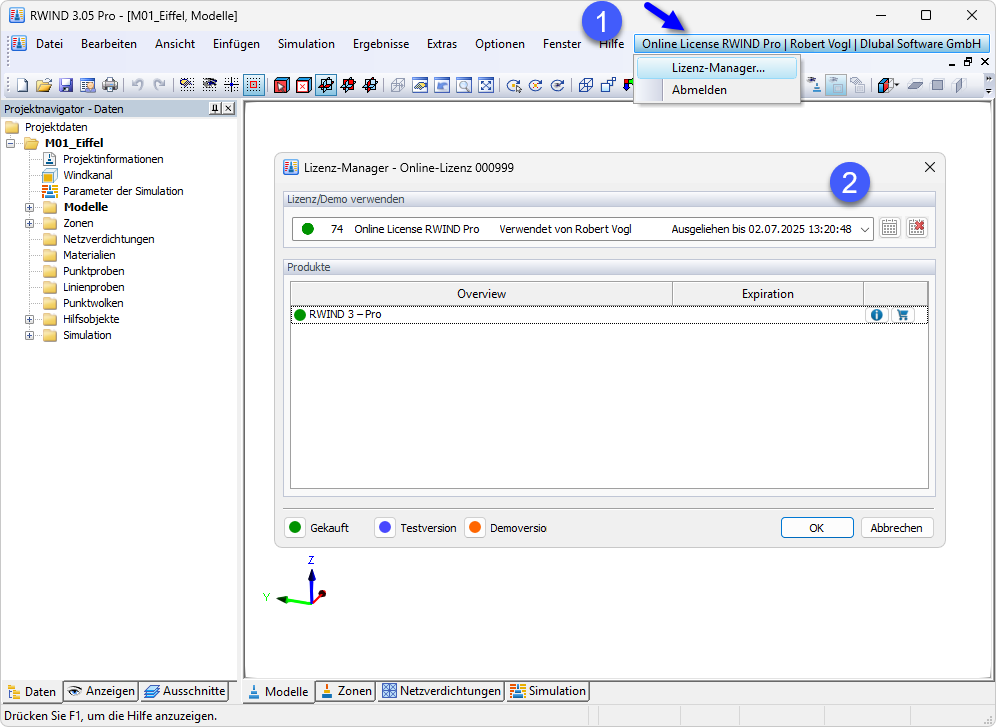This screenshot has width=996, height=727.
Task: Close the Projektnavigator panel
Action: click(228, 109)
